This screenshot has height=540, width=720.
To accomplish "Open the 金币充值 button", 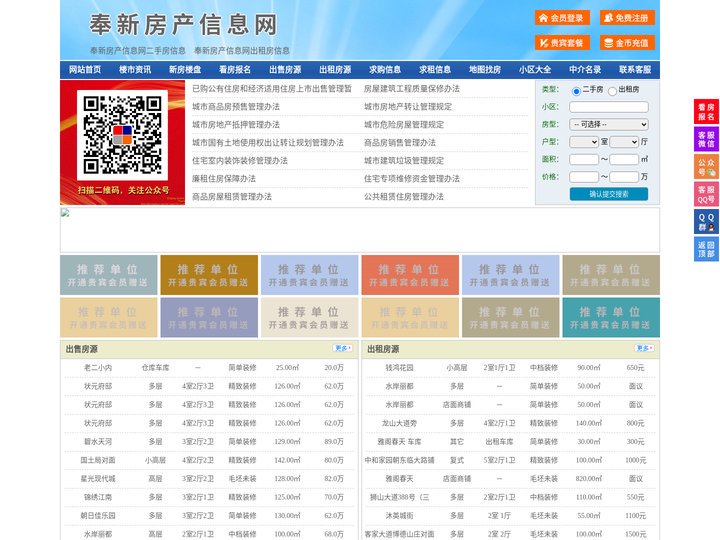I will click(x=627, y=43).
